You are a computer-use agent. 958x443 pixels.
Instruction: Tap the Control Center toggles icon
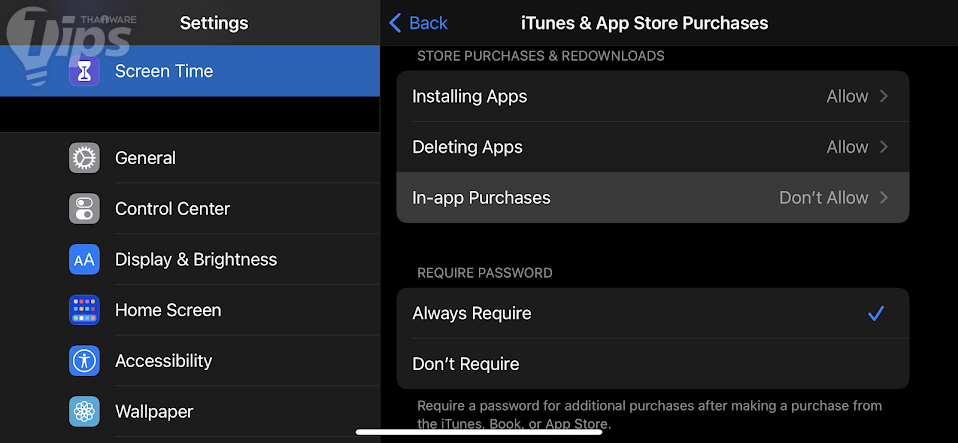[84, 209]
